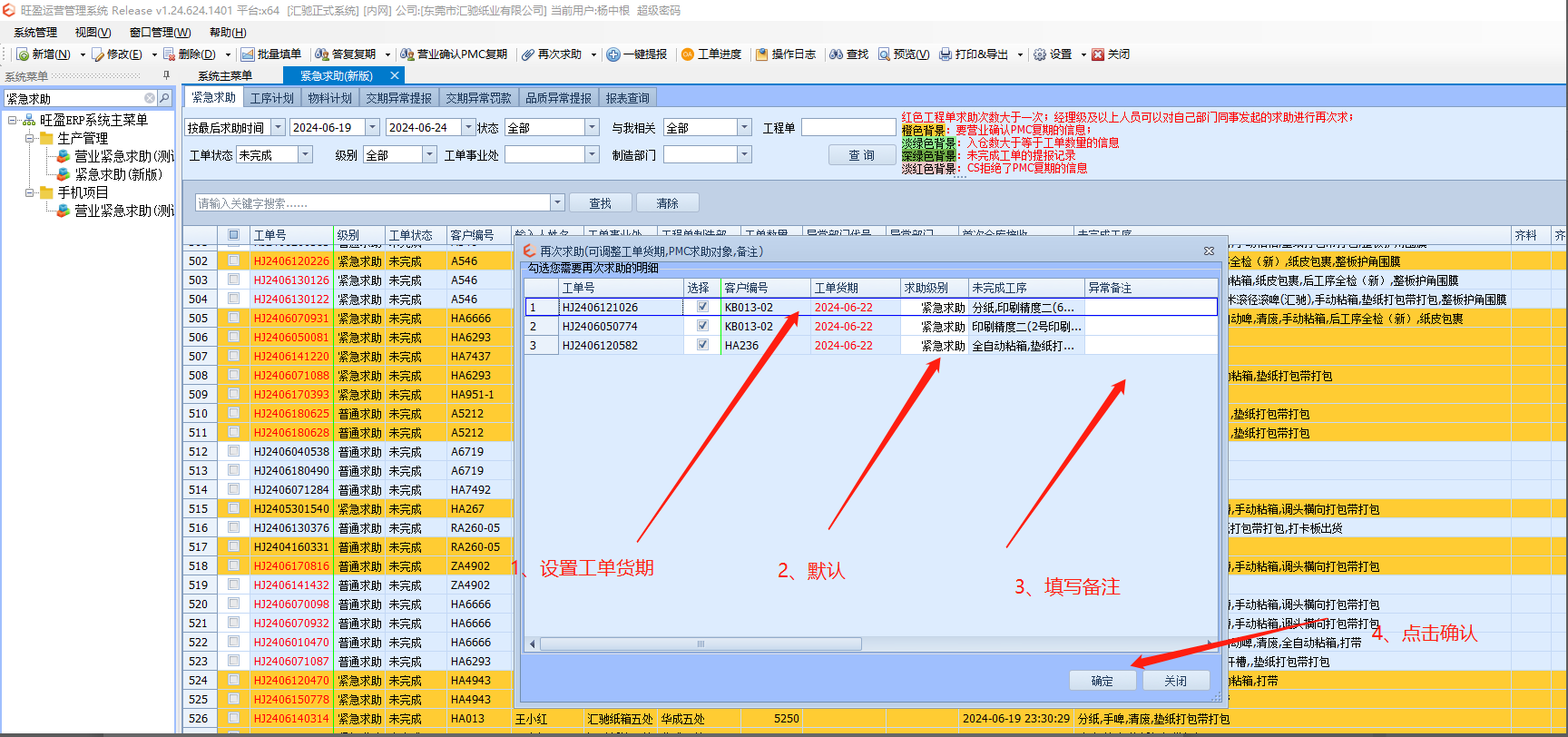Image resolution: width=1568 pixels, height=737 pixels.
Task: Click the 清除 clear button
Action: pyautogui.click(x=667, y=203)
